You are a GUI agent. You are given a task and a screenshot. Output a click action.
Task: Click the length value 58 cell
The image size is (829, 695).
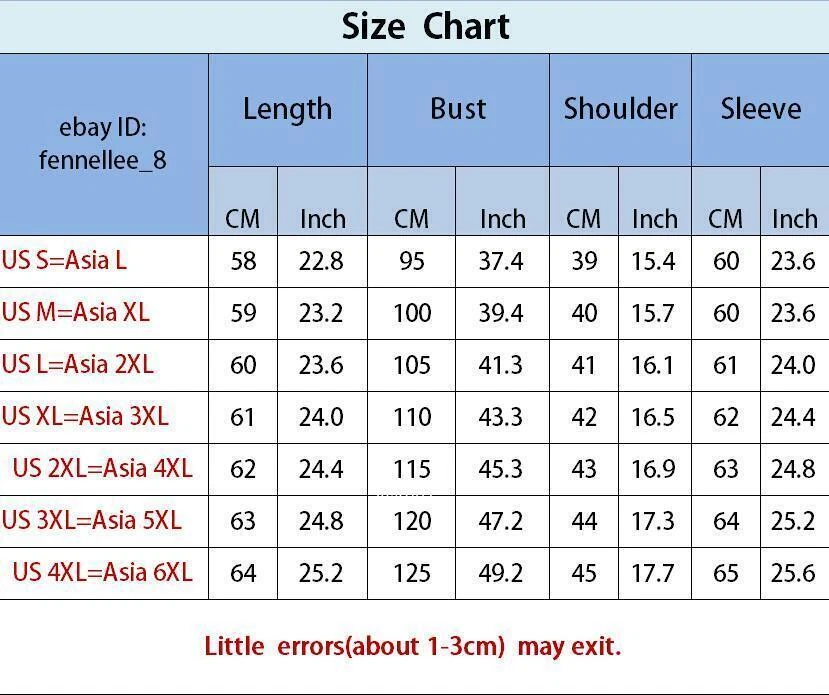pyautogui.click(x=243, y=261)
